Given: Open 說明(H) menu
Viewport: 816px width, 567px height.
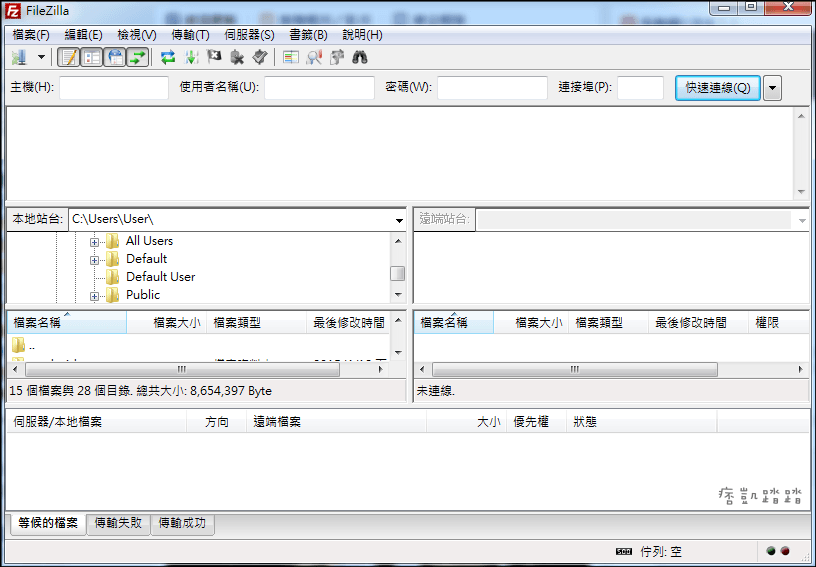Looking at the screenshot, I should (x=362, y=35).
